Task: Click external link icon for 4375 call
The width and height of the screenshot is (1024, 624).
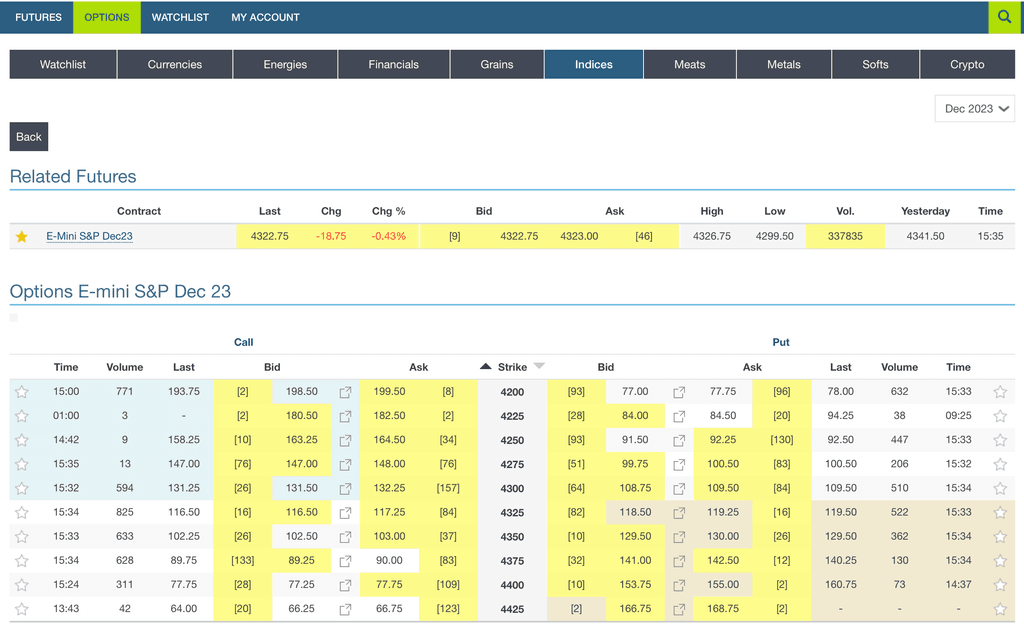Action: point(345,561)
